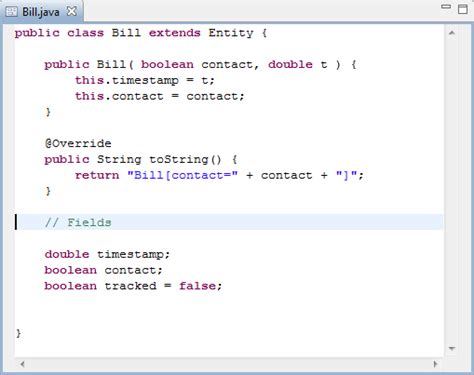Click the @Override annotation

pyautogui.click(x=78, y=144)
